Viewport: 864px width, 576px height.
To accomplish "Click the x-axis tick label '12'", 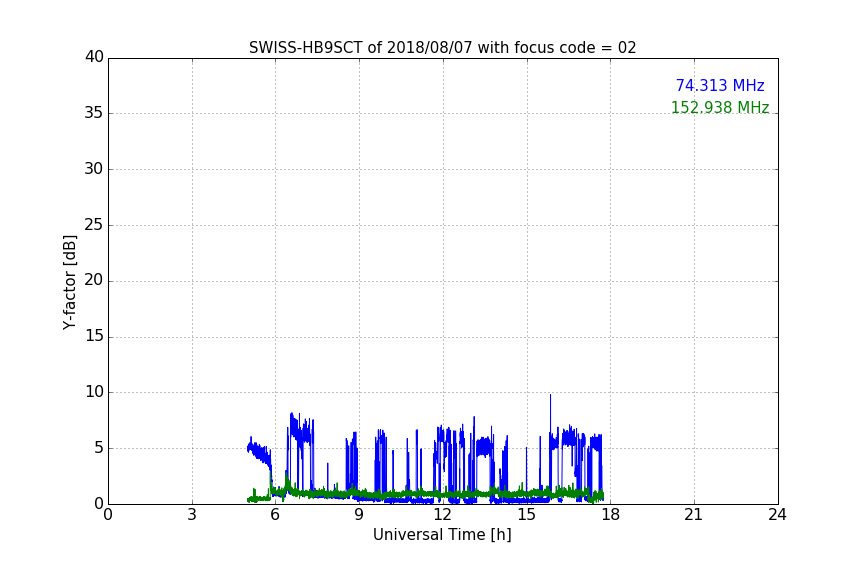I will [x=442, y=515].
